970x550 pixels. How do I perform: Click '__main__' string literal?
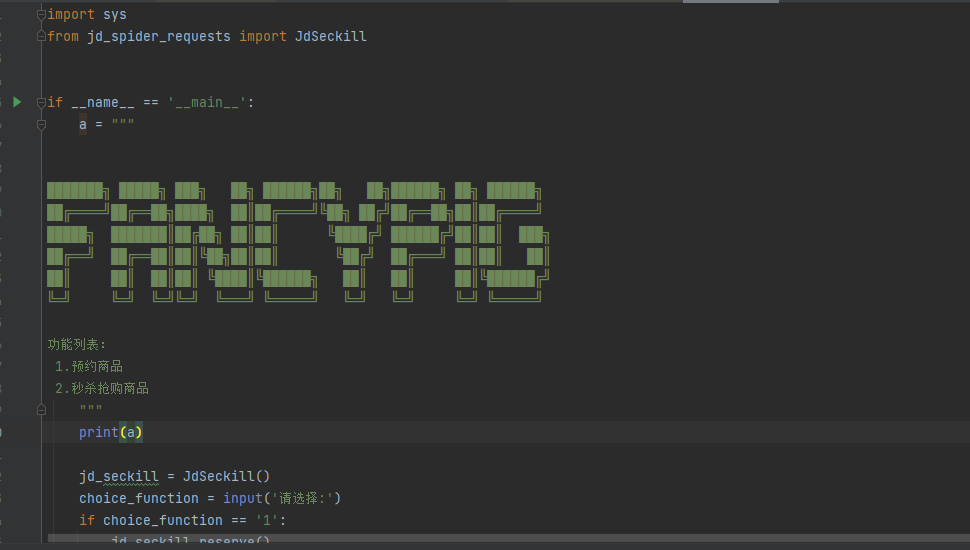pyautogui.click(x=207, y=103)
